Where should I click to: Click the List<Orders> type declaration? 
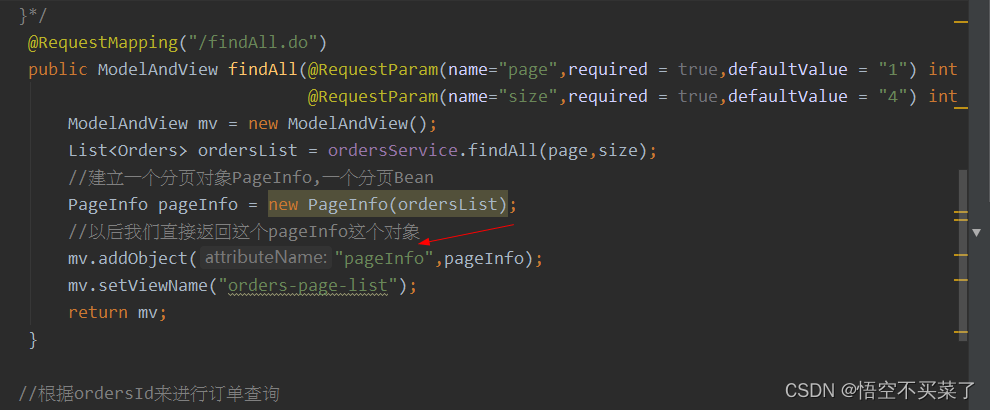coord(128,151)
